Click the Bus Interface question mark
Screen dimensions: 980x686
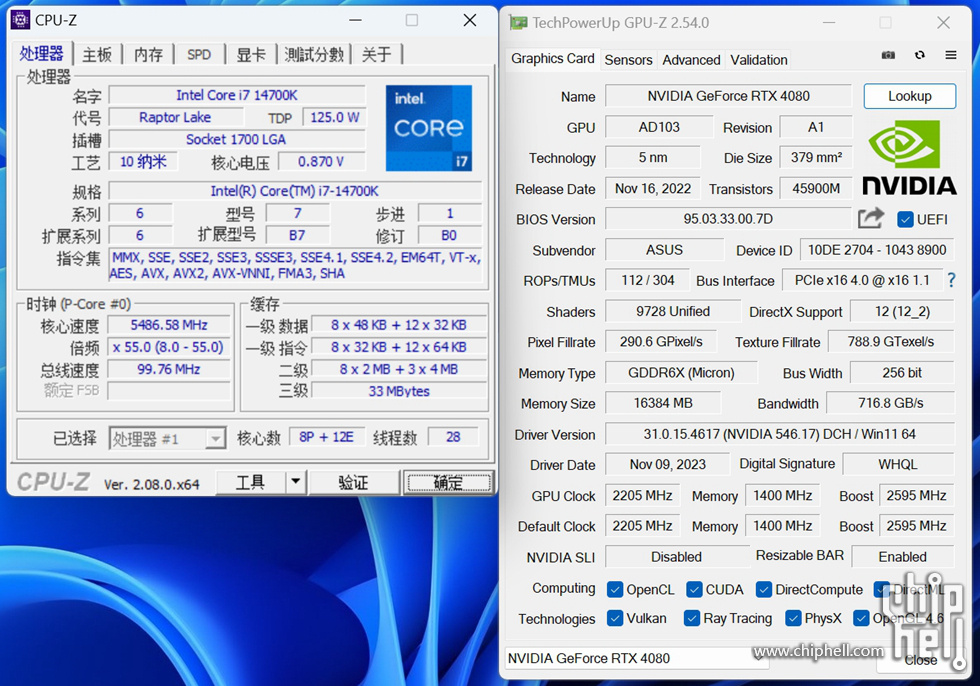pos(951,280)
